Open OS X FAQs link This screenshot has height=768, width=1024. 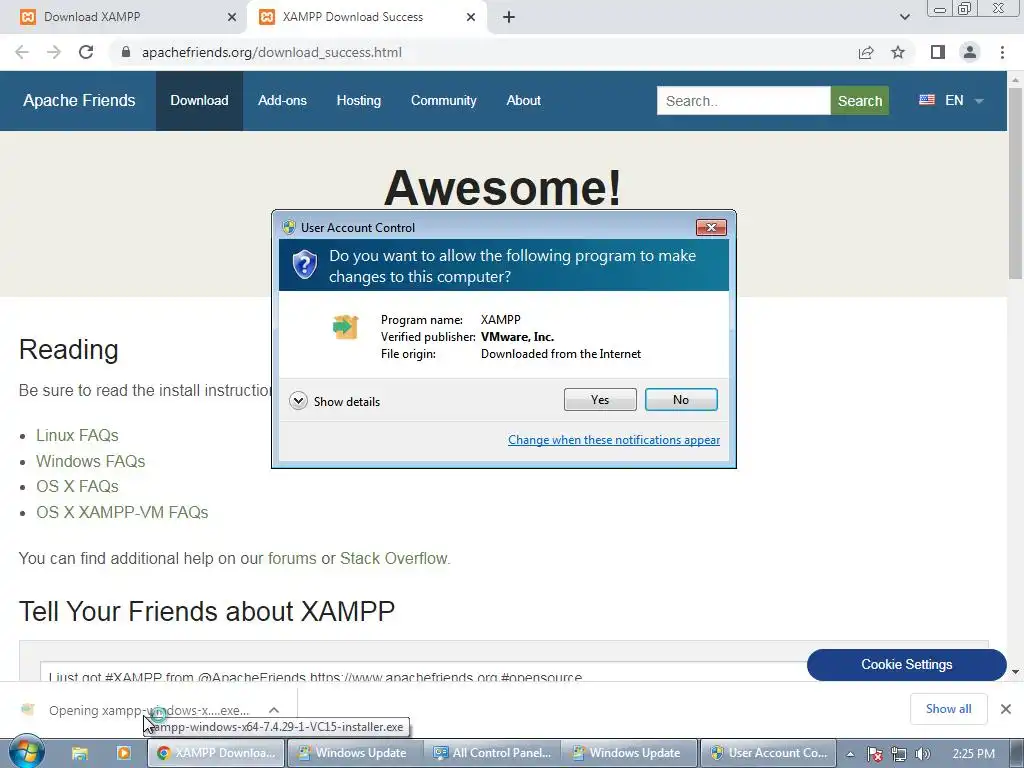(x=77, y=487)
